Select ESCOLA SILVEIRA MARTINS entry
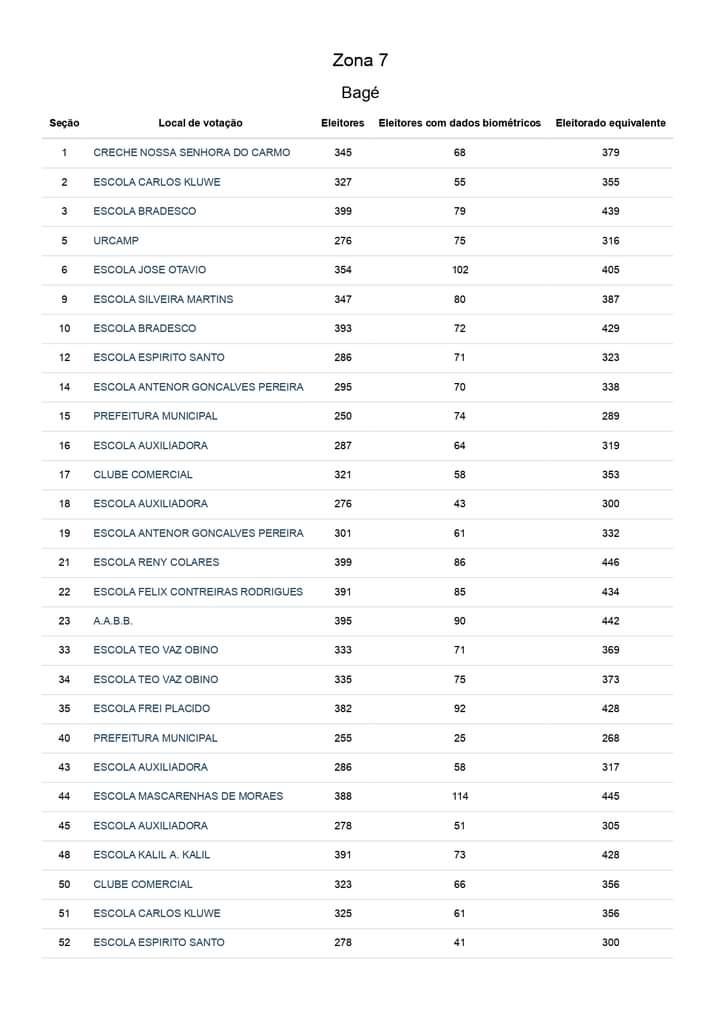This screenshot has height=1018, width=720. pos(163,299)
